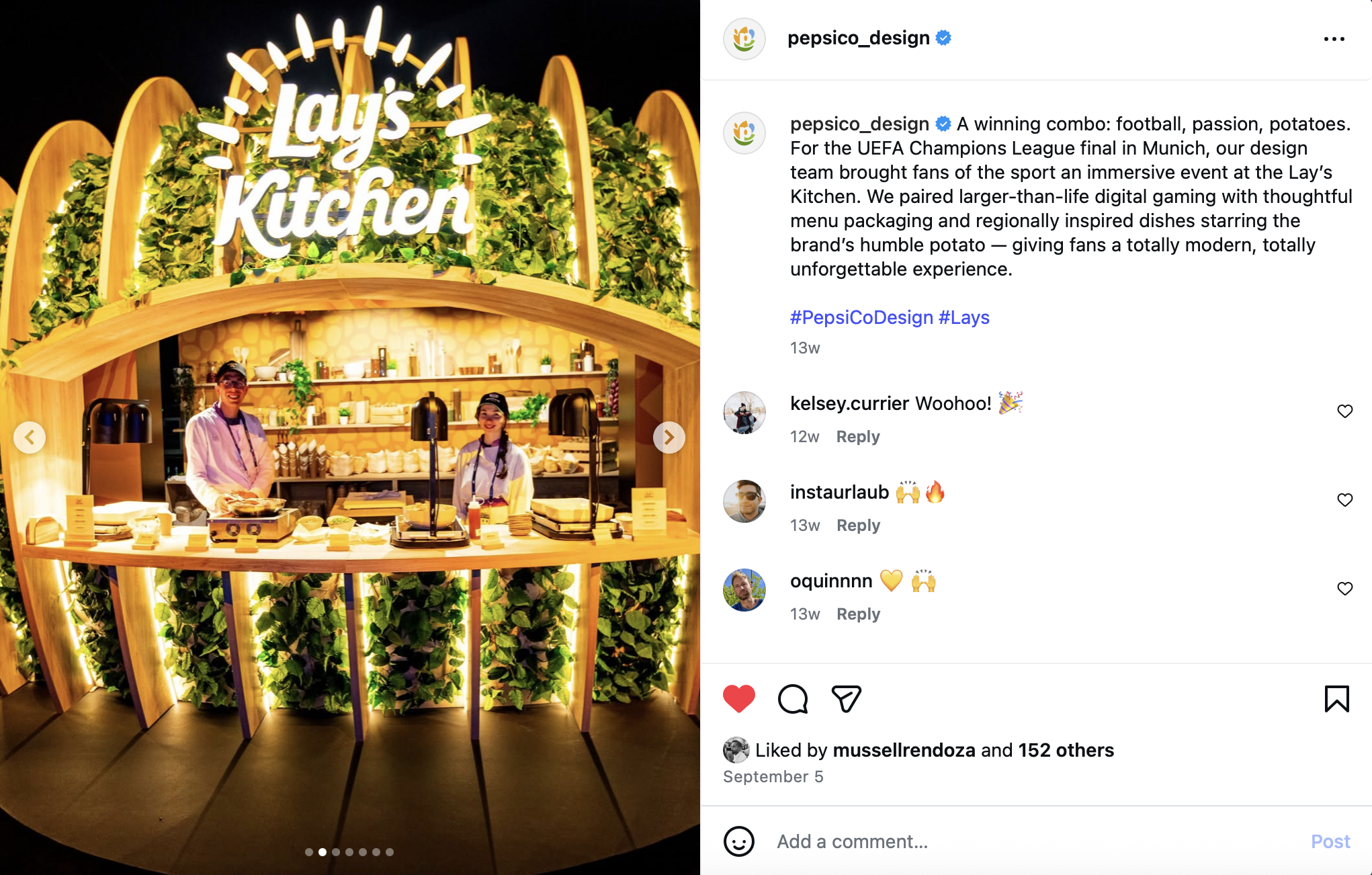Open comments via speech bubble icon
Image resolution: width=1372 pixels, height=875 pixels.
click(x=793, y=699)
